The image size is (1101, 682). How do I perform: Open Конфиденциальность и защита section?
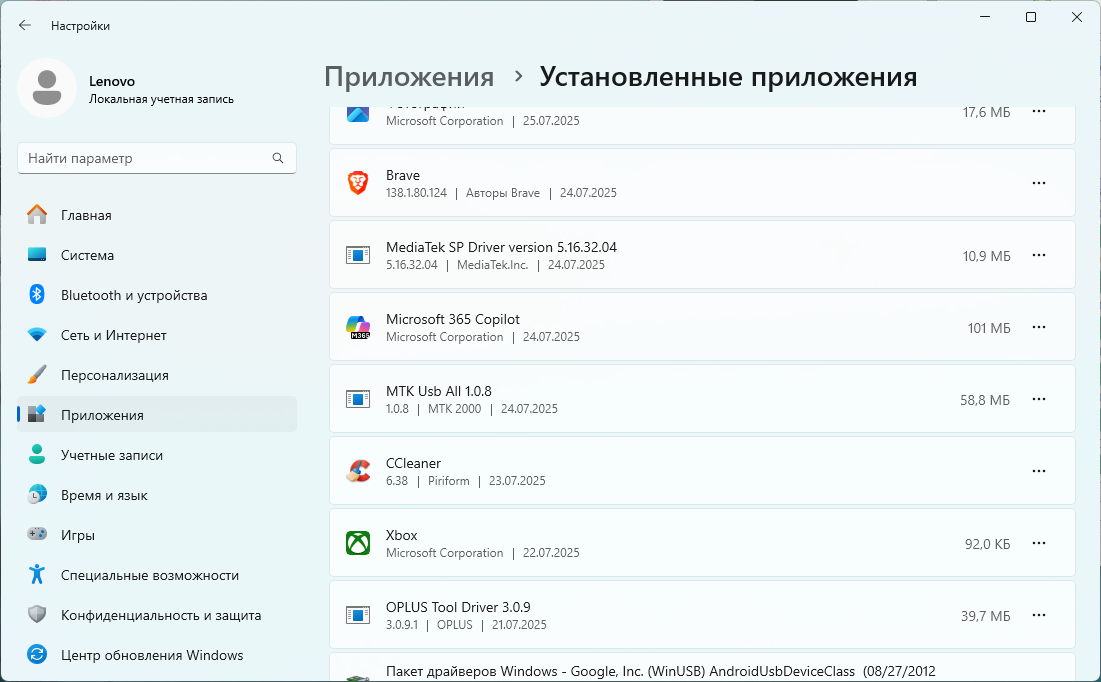157,615
